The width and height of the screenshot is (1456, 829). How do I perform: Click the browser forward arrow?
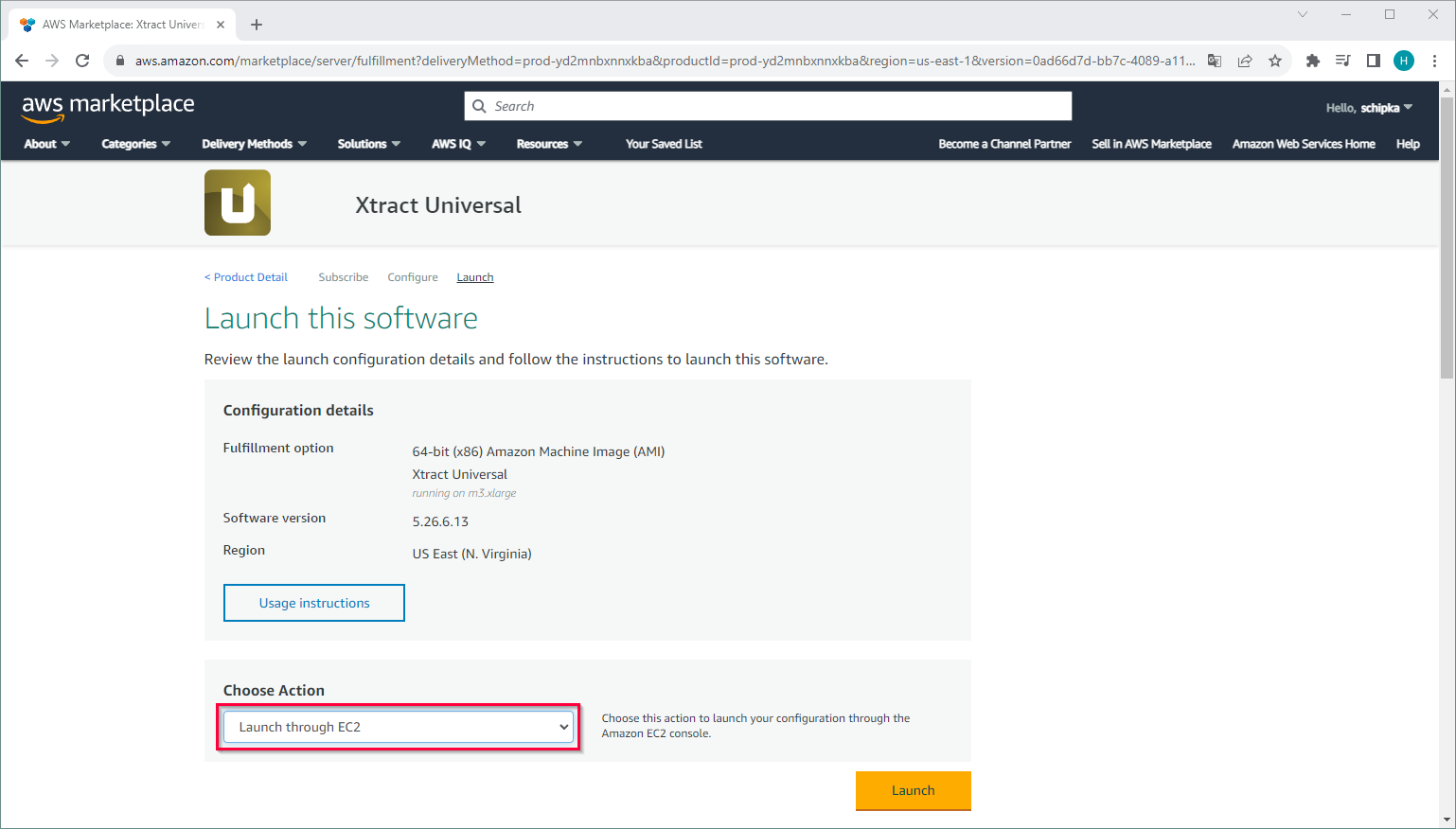[x=52, y=61]
